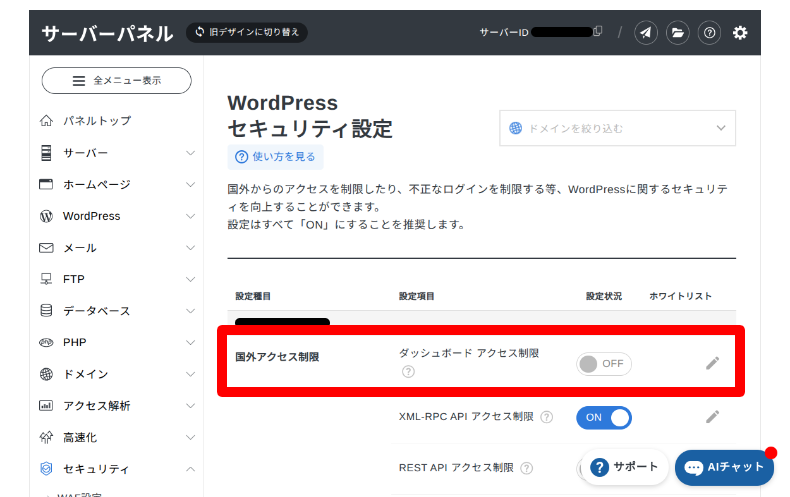Click the WordPress セキュリティ設定 page heading

pos(310,116)
